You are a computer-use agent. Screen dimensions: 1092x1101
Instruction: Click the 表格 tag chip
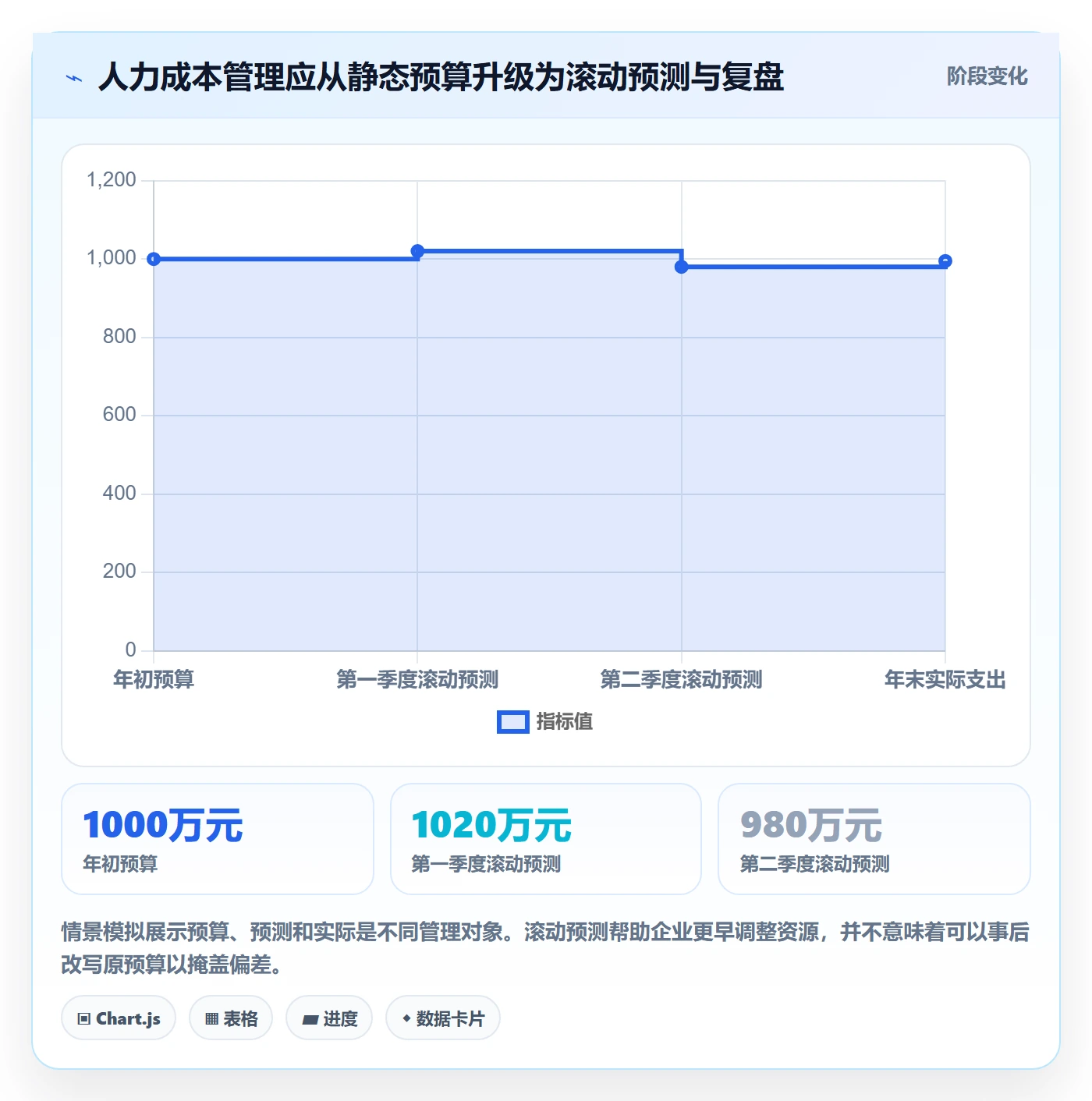coord(231,1018)
